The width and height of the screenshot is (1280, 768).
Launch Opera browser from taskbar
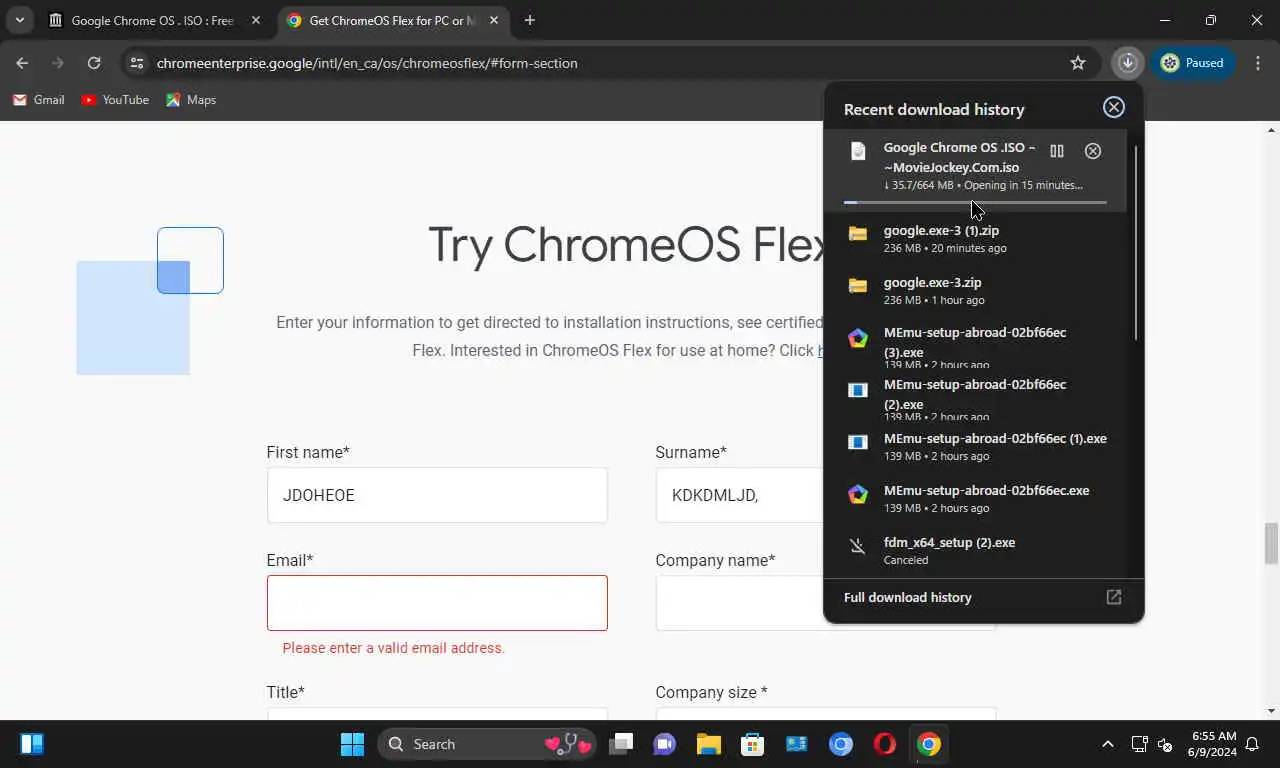click(884, 744)
